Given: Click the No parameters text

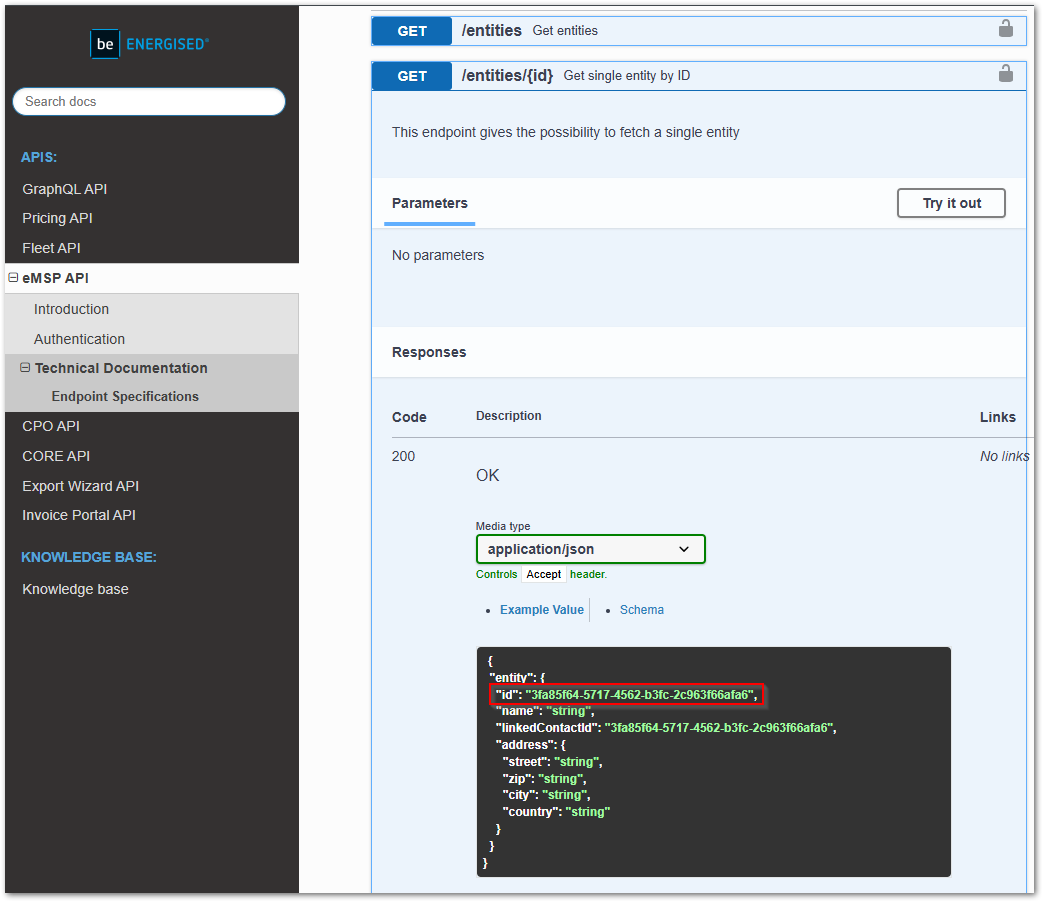Looking at the screenshot, I should tap(438, 255).
